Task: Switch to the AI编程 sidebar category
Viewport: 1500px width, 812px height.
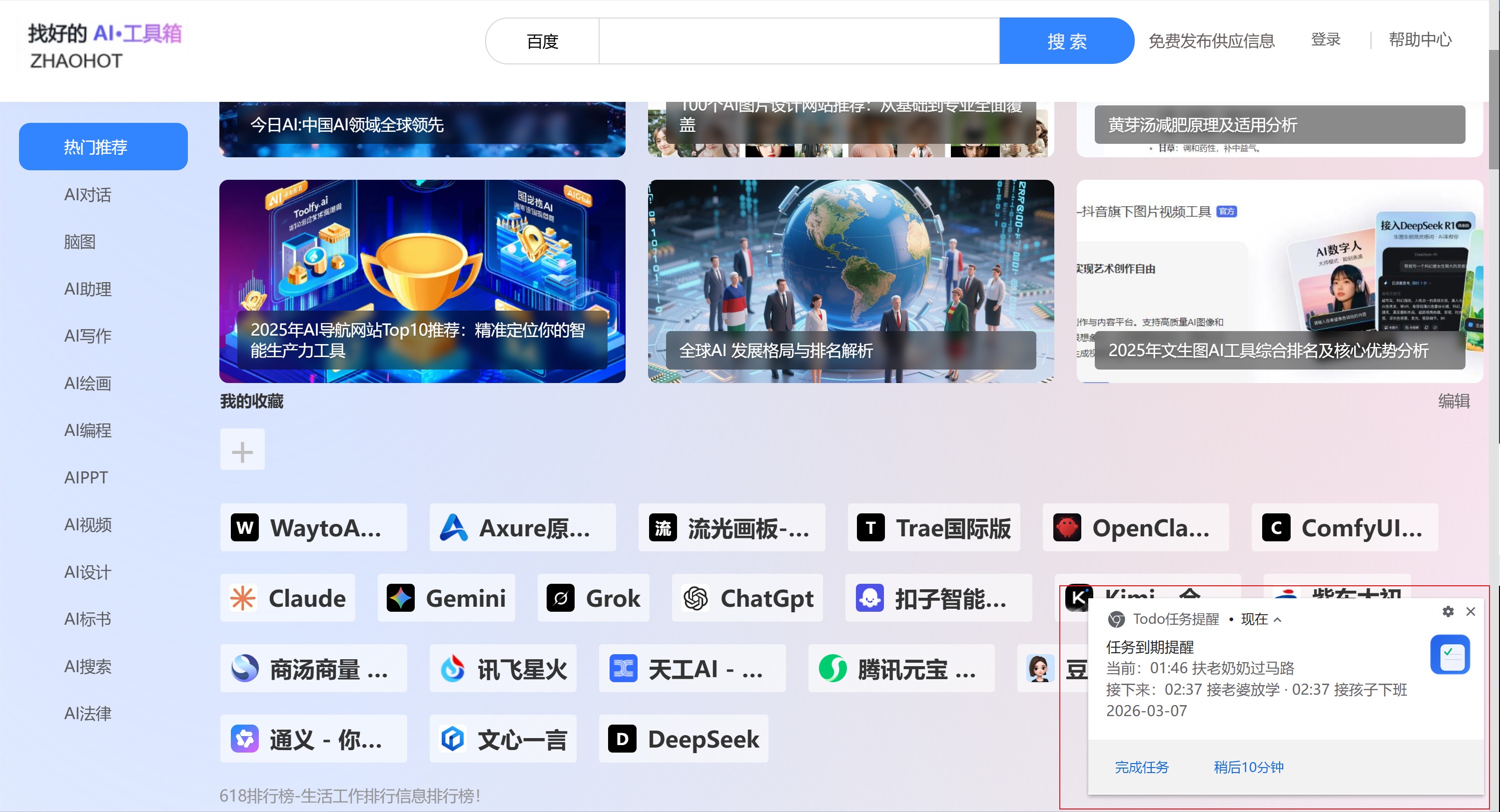Action: (x=87, y=430)
